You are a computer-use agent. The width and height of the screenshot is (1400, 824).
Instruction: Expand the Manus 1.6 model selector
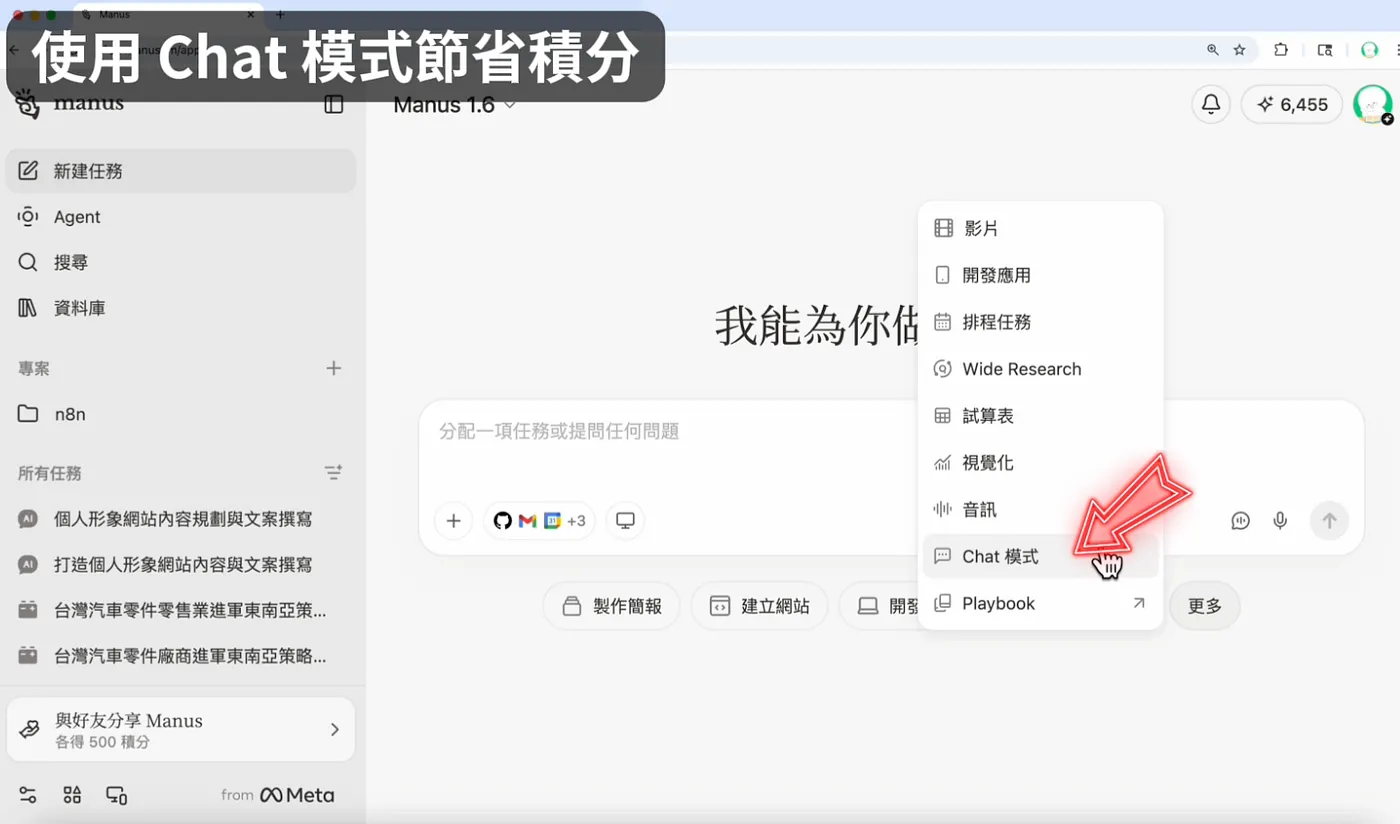(455, 105)
